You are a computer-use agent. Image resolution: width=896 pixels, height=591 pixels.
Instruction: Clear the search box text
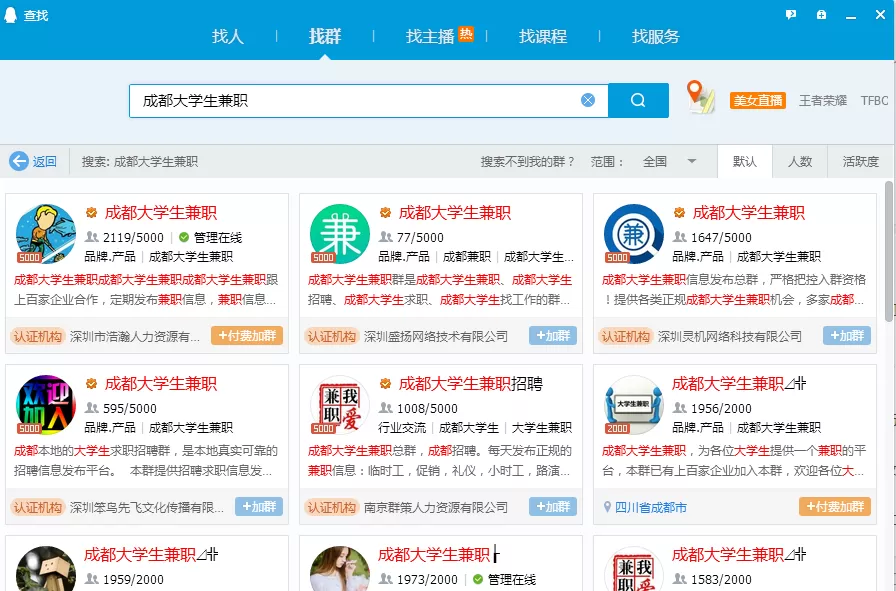588,100
